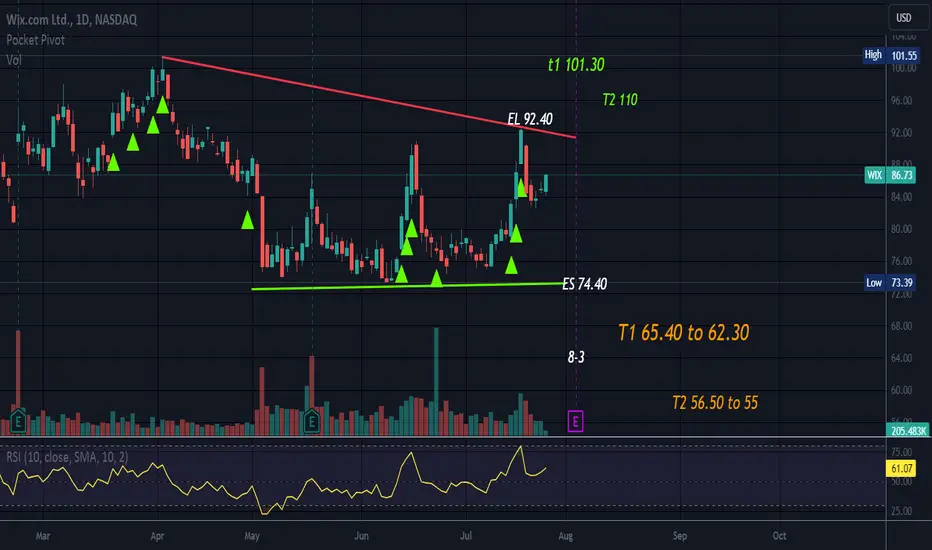
Task: Click the 75.00 RSI scale value
Action: (x=901, y=452)
